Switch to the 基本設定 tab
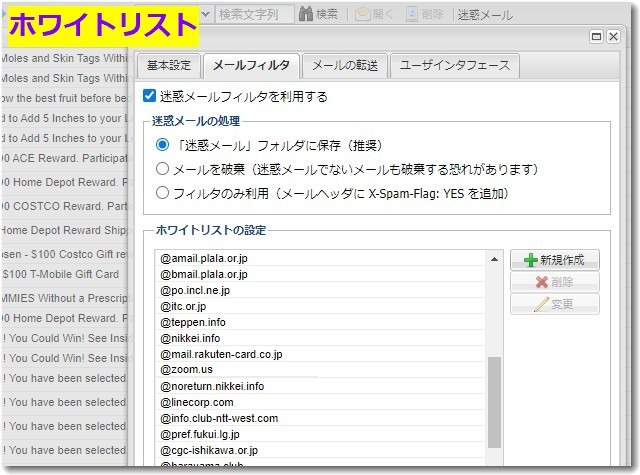The height and width of the screenshot is (475, 640). pyautogui.click(x=169, y=65)
